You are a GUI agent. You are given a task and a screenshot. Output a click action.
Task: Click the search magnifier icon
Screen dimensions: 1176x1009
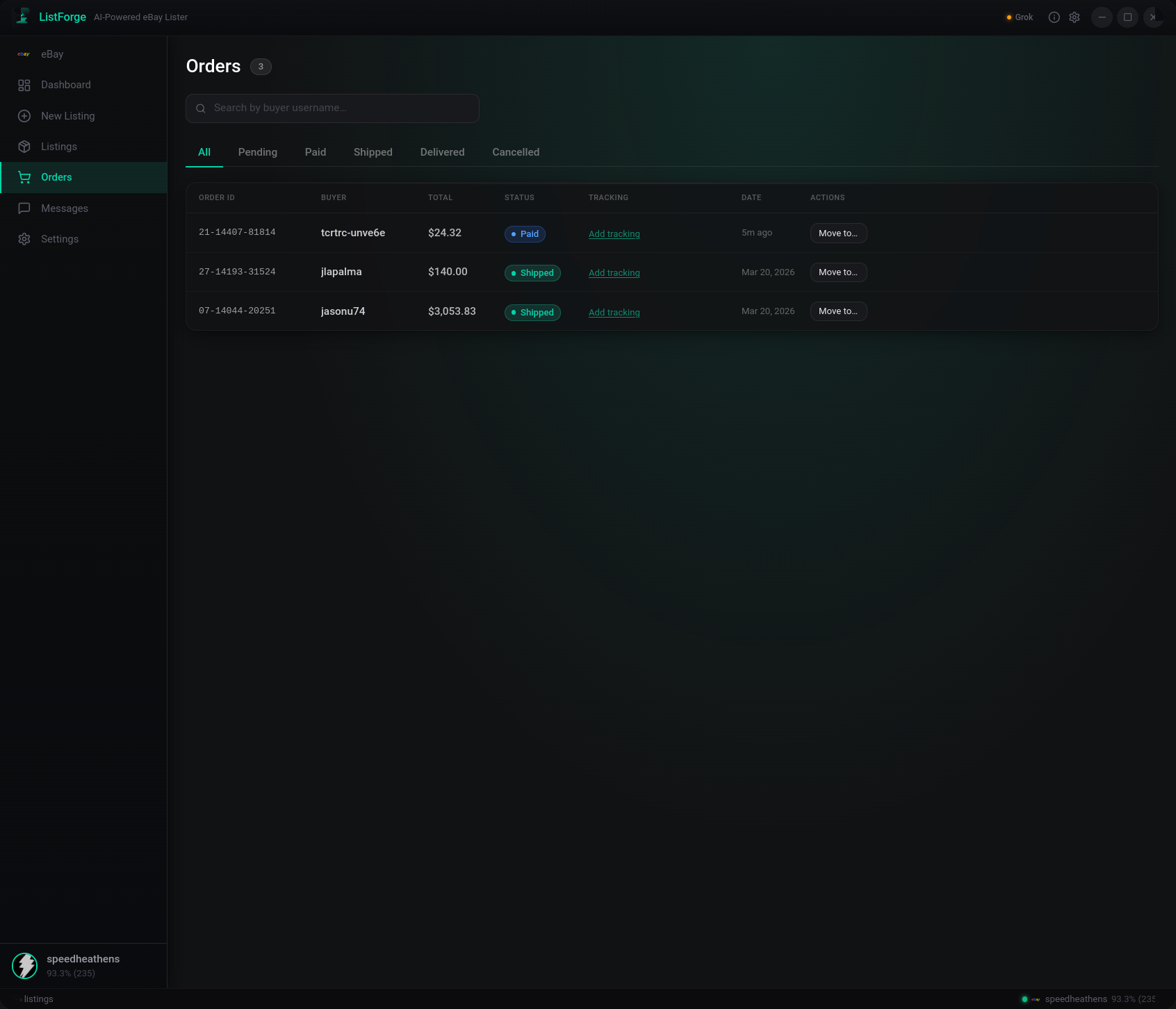click(x=201, y=108)
